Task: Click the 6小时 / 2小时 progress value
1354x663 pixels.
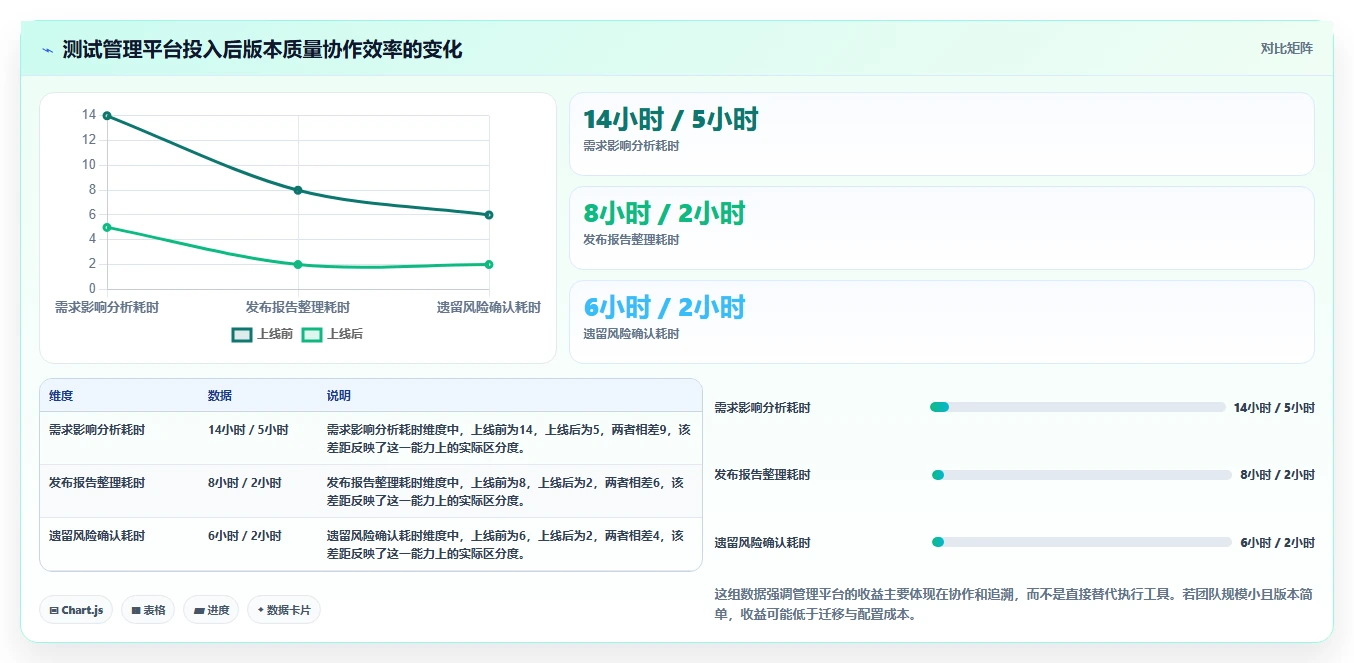Action: point(1277,543)
